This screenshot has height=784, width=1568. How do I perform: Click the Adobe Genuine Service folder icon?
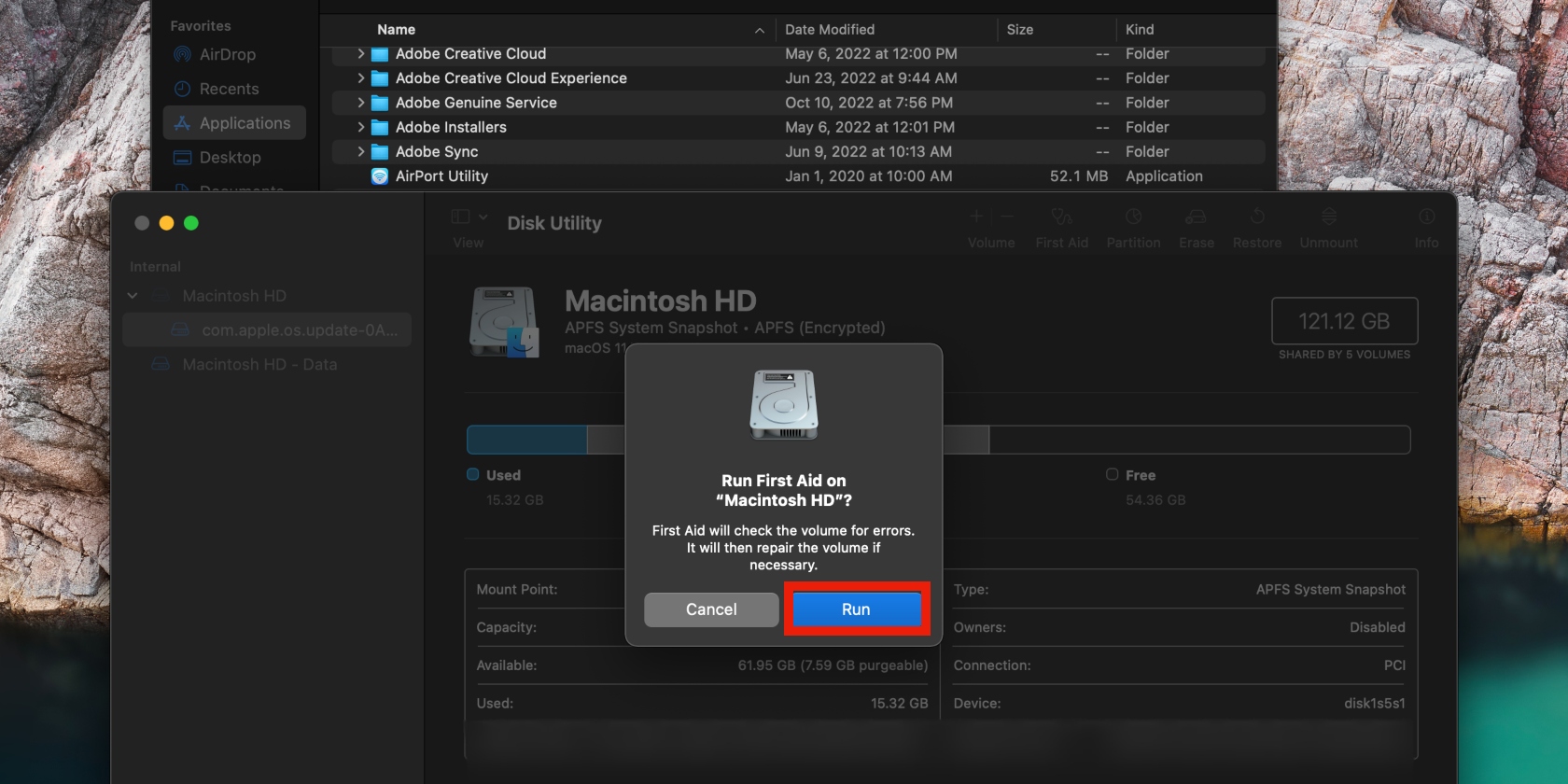380,103
